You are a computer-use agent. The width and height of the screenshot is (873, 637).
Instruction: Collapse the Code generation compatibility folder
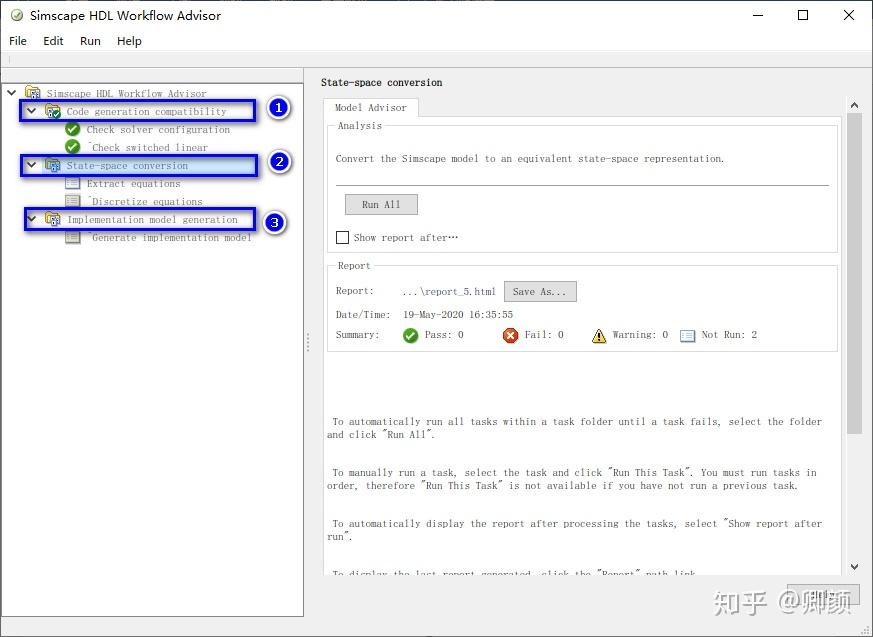tap(32, 111)
